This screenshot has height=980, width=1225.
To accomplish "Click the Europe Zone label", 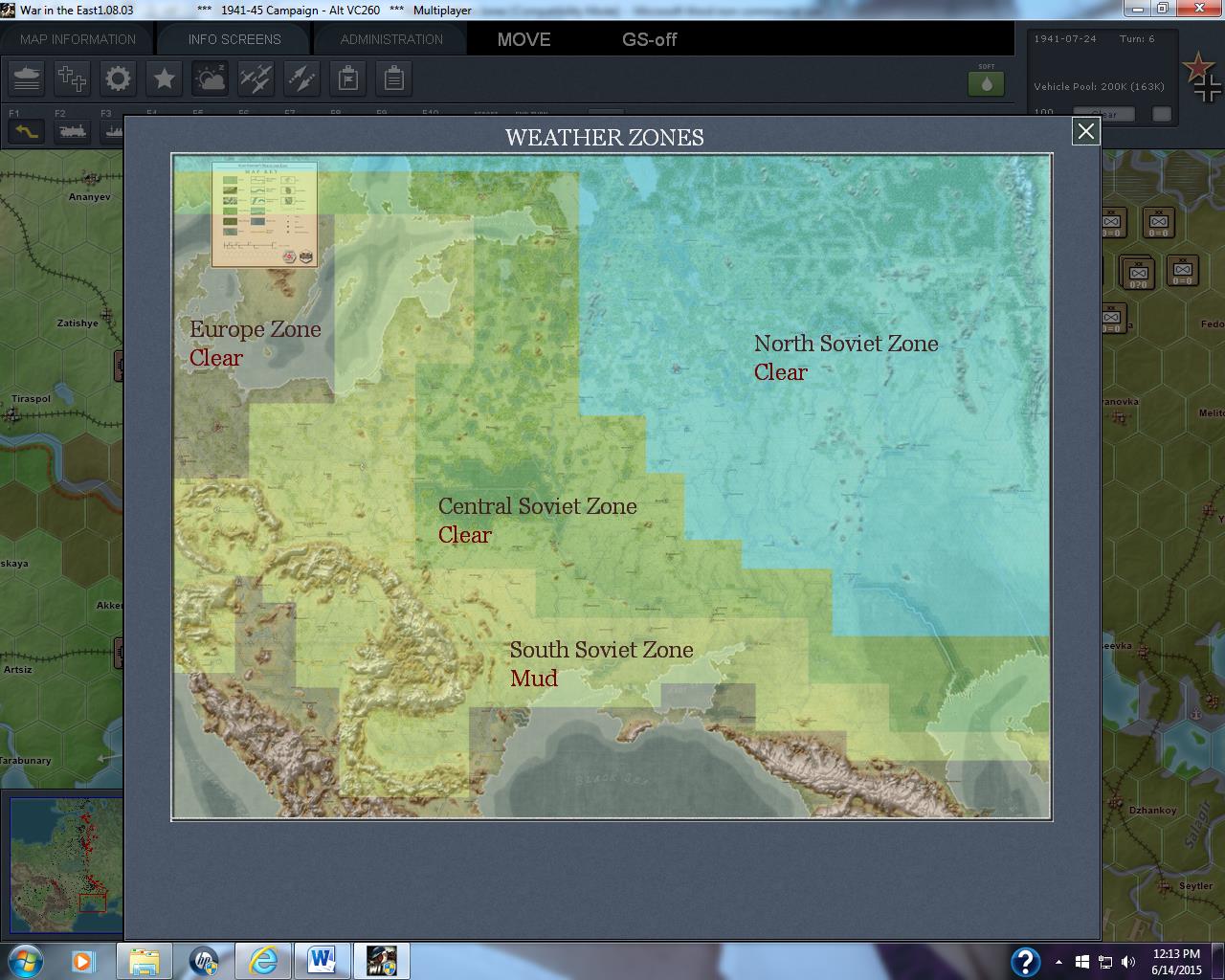I will pyautogui.click(x=256, y=329).
